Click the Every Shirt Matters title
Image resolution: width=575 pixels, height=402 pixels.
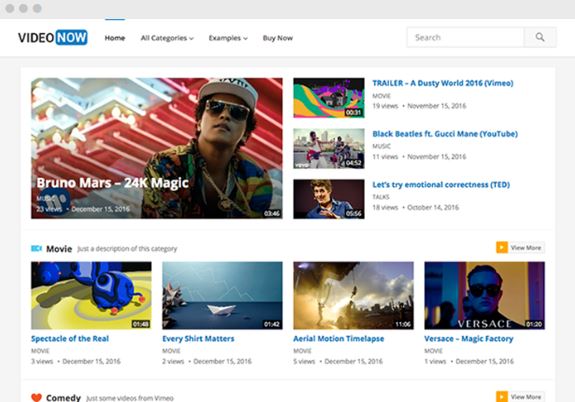(198, 339)
